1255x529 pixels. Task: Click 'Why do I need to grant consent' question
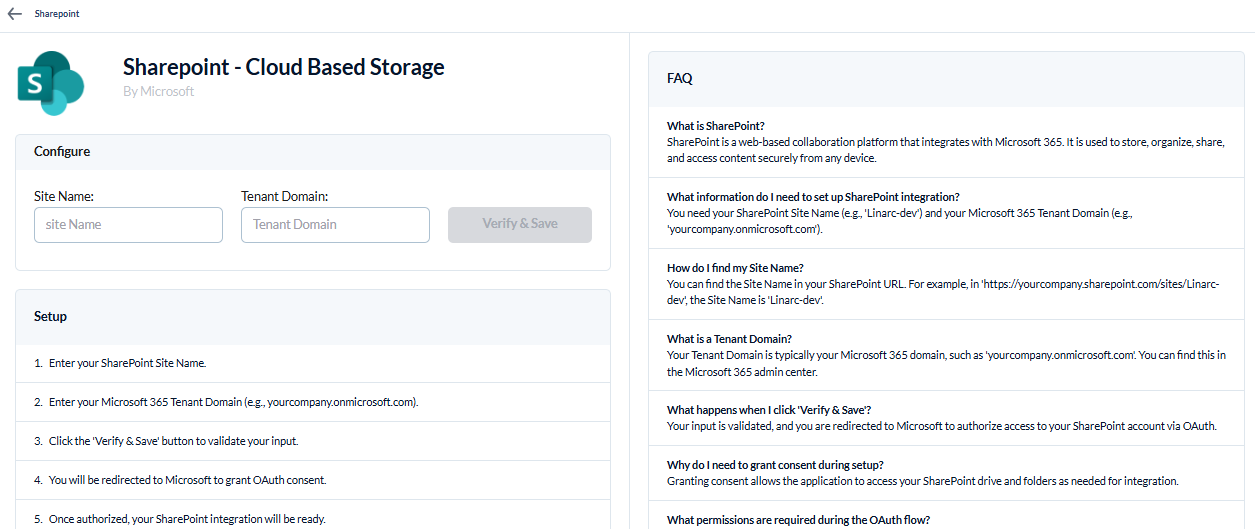pos(775,465)
